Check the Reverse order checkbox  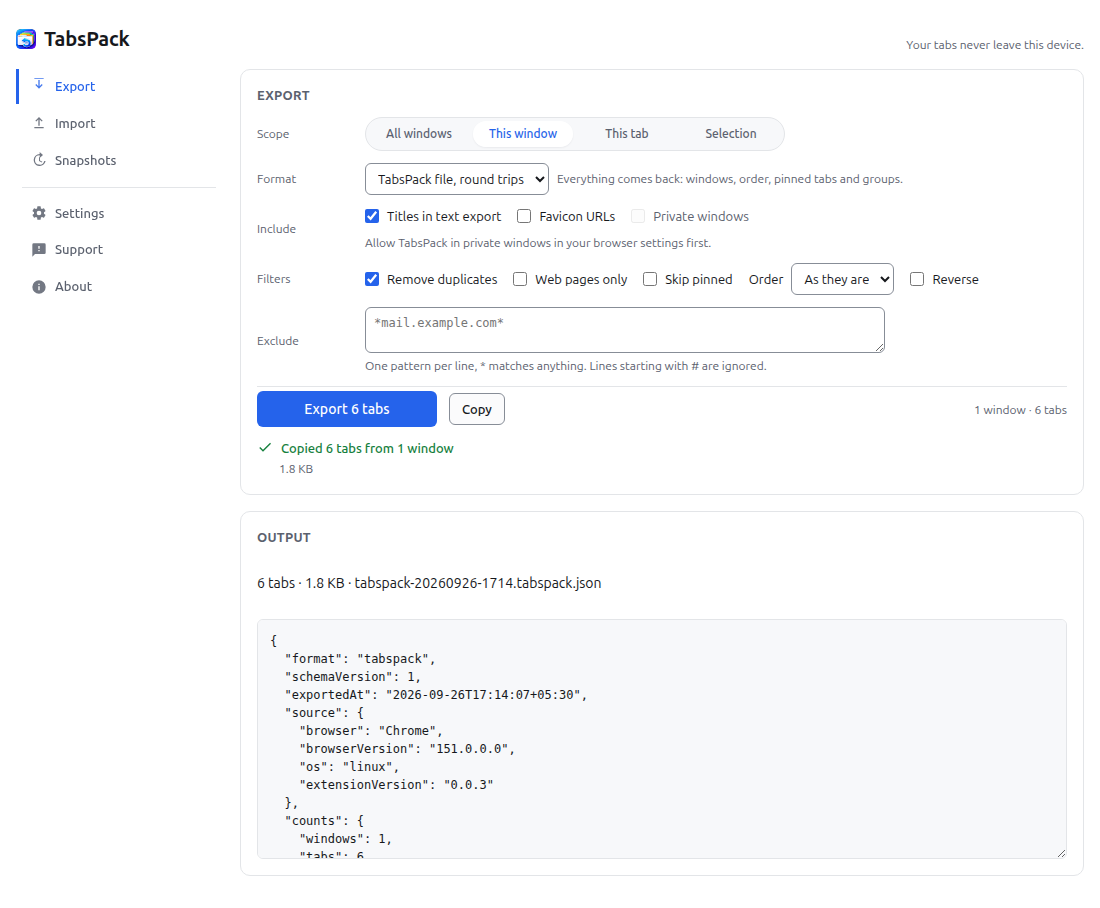click(917, 279)
